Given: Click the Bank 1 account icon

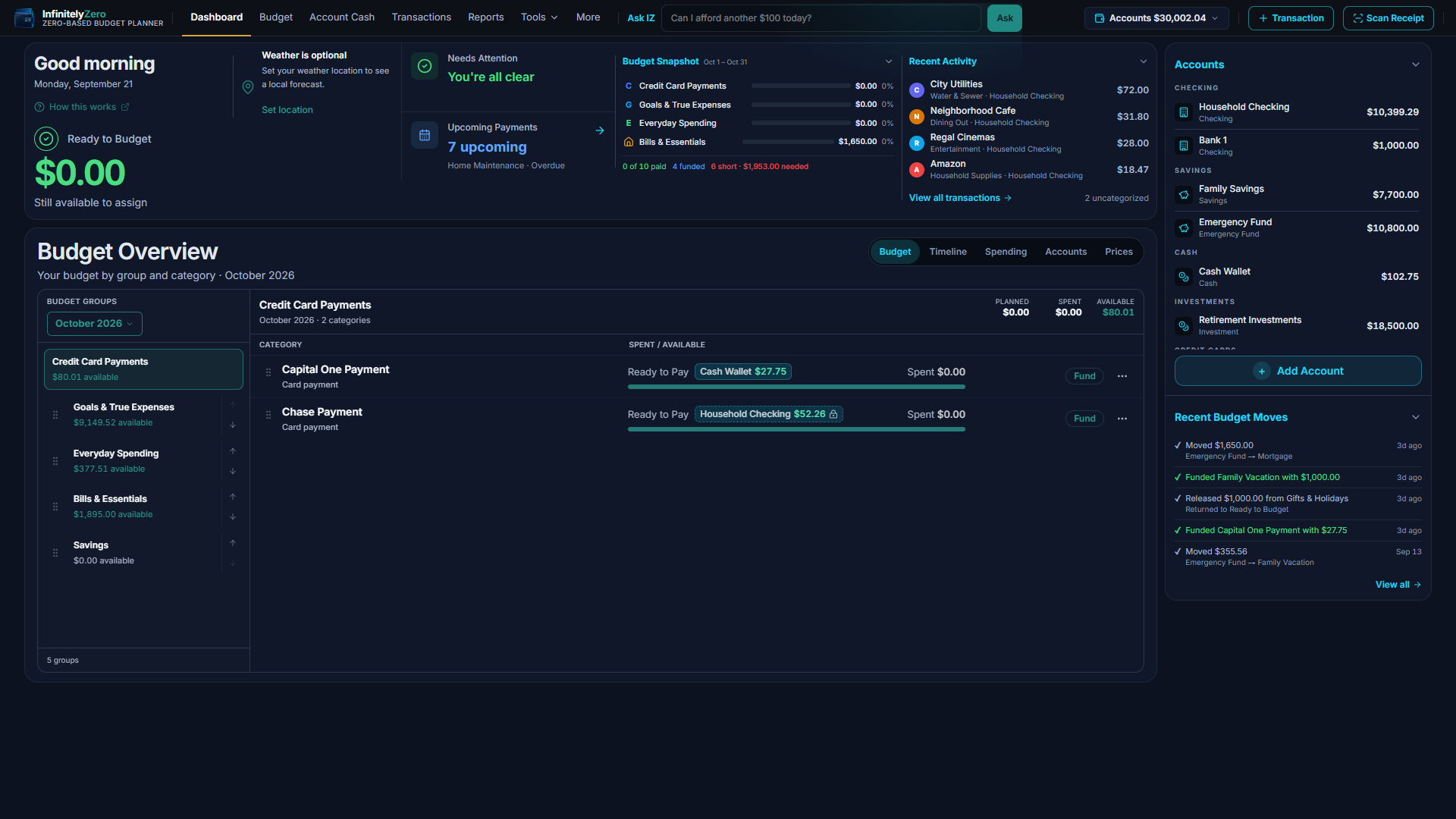Looking at the screenshot, I should pyautogui.click(x=1184, y=146).
